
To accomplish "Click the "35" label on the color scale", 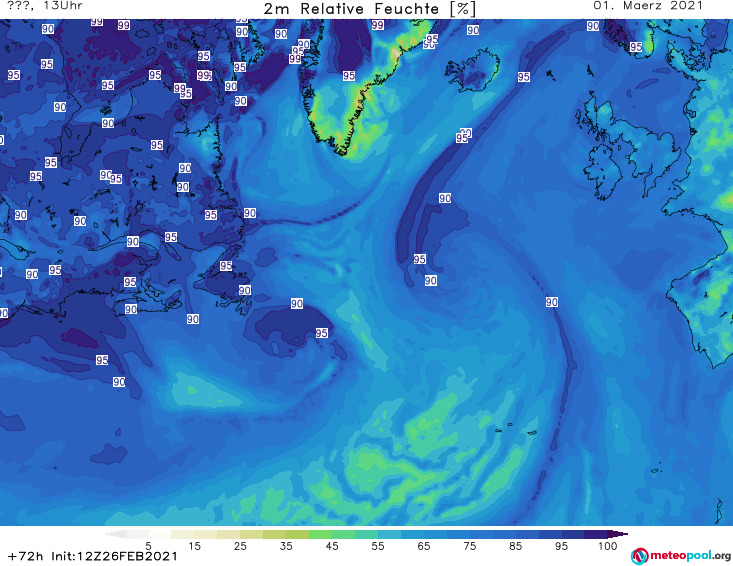I will (286, 546).
